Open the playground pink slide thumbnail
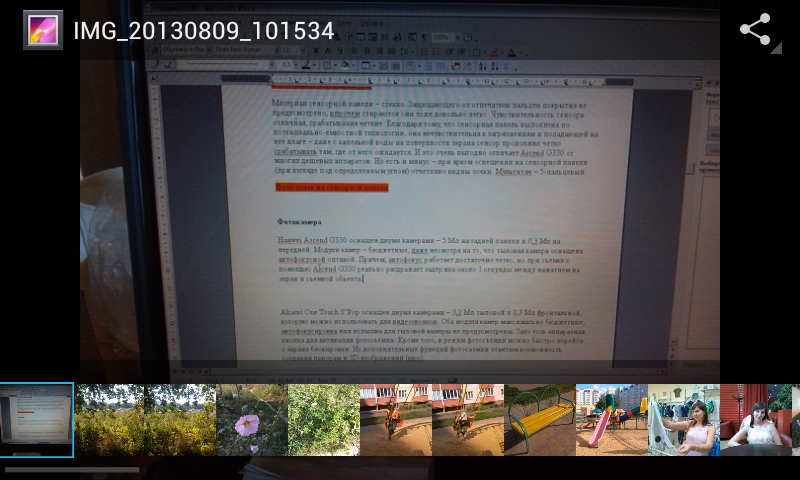 pos(612,420)
